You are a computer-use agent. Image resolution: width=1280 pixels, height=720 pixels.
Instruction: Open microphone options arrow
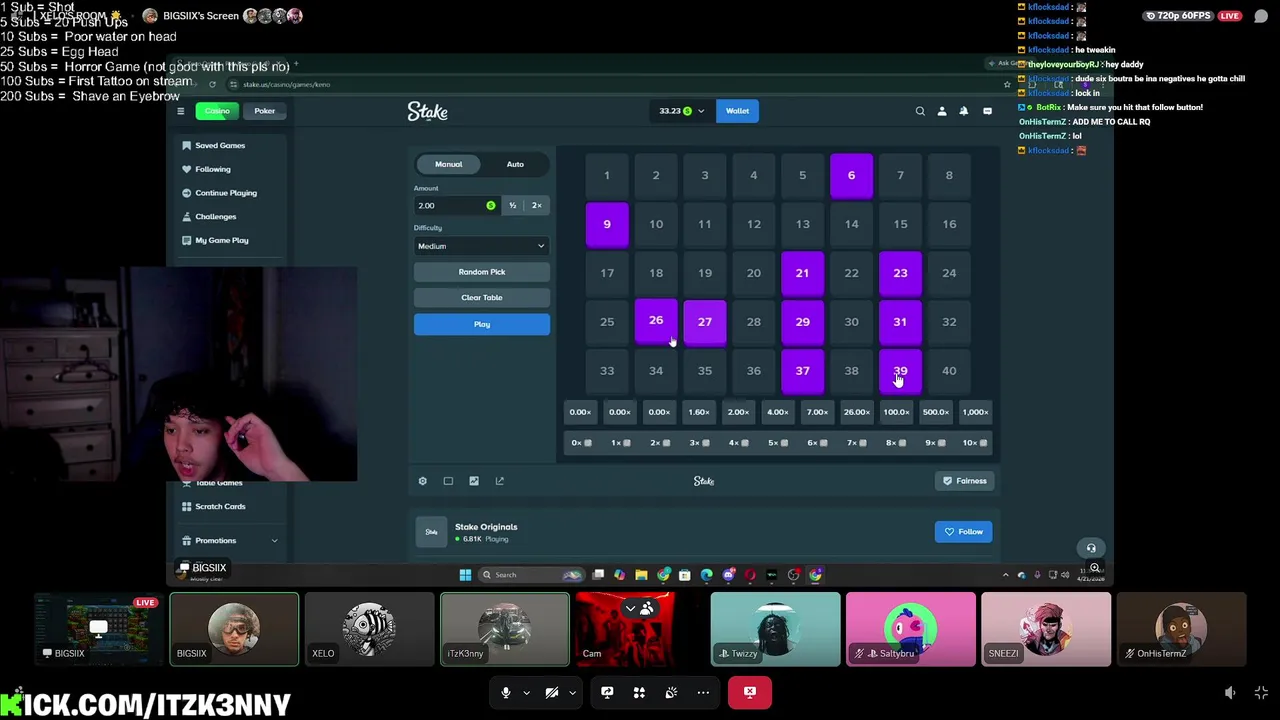(526, 692)
